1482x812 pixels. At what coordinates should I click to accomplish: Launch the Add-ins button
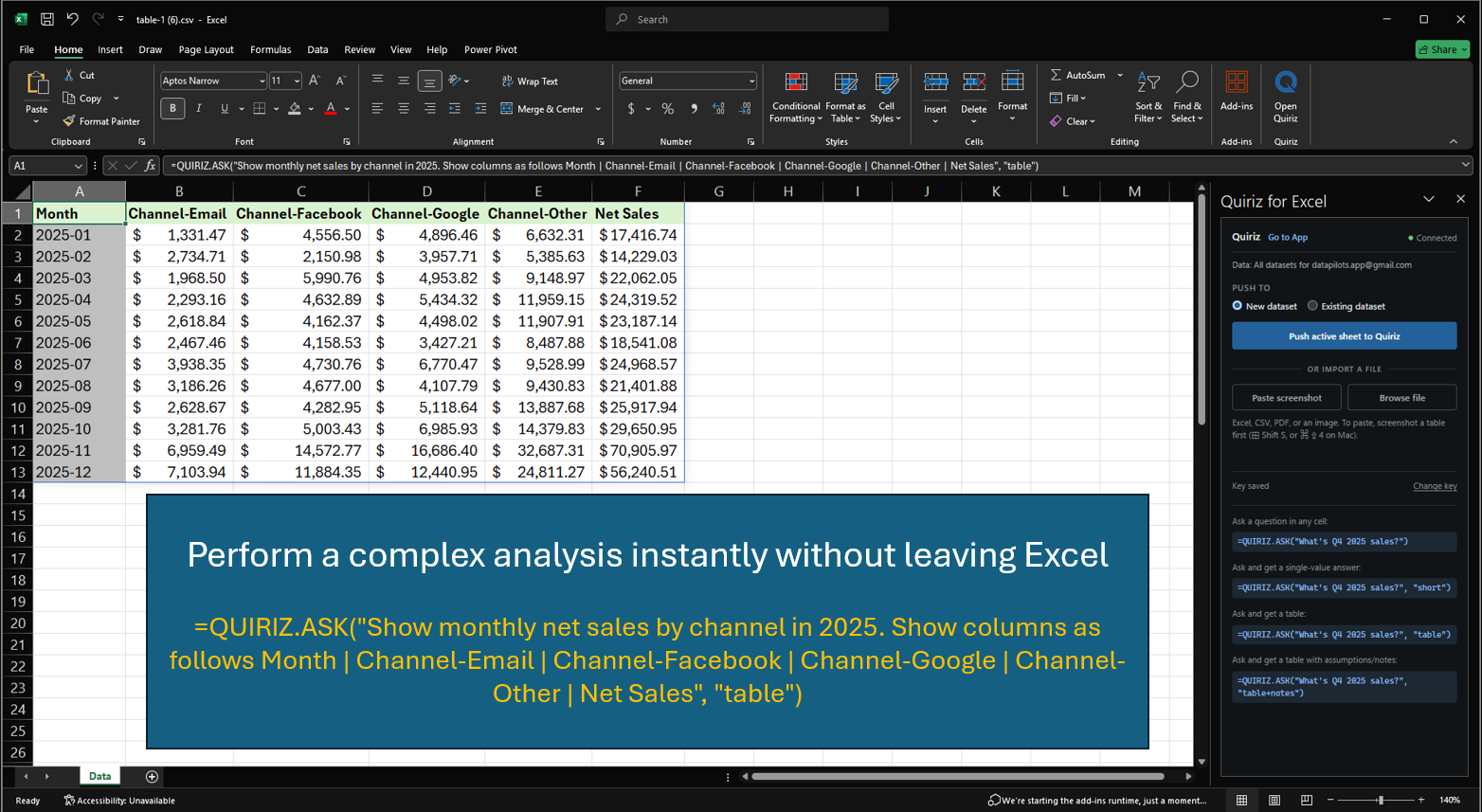[1237, 91]
